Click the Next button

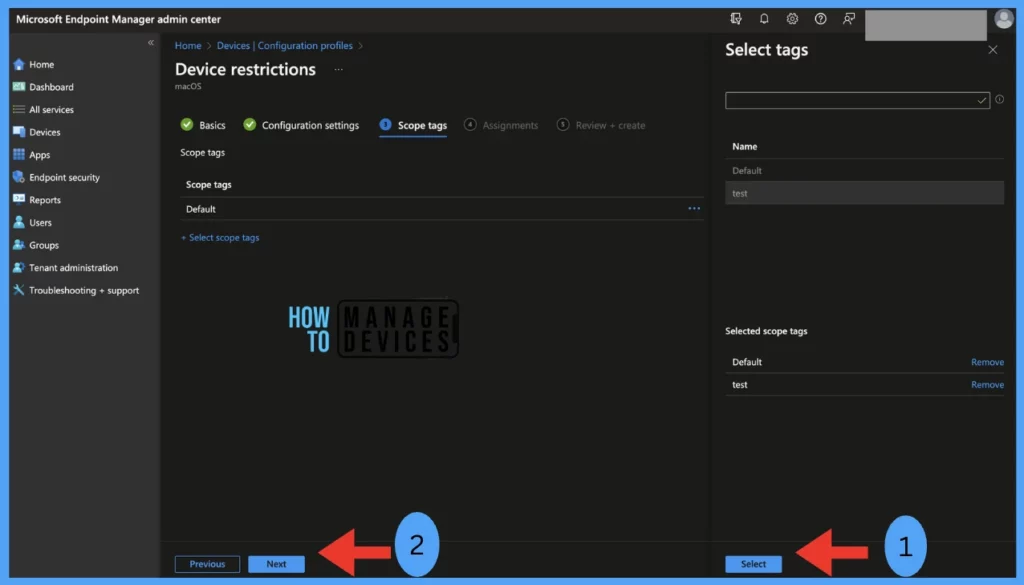276,564
